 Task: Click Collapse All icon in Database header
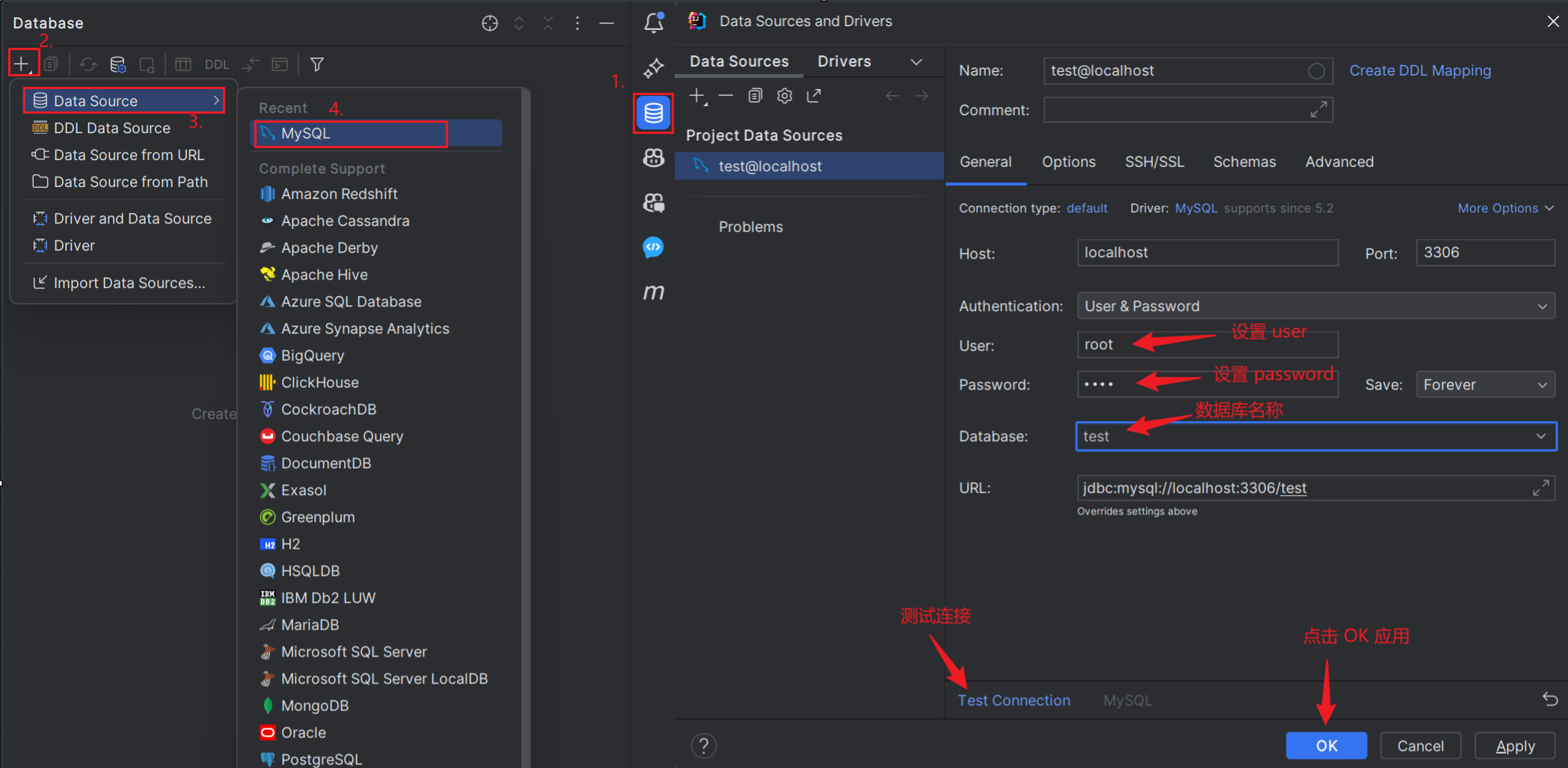pyautogui.click(x=548, y=23)
